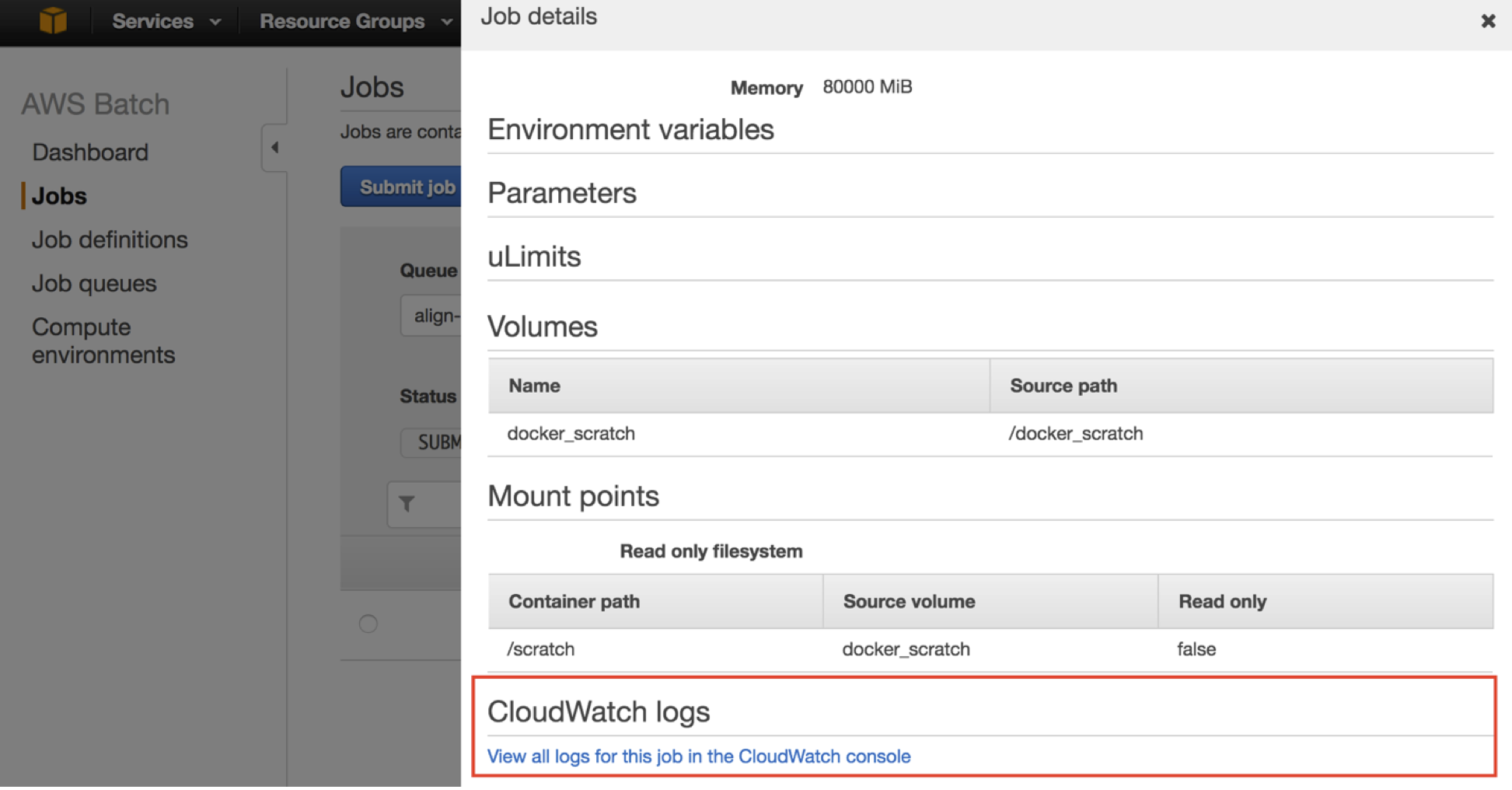
Task: Open the Queue selector showing align-
Action: click(432, 316)
